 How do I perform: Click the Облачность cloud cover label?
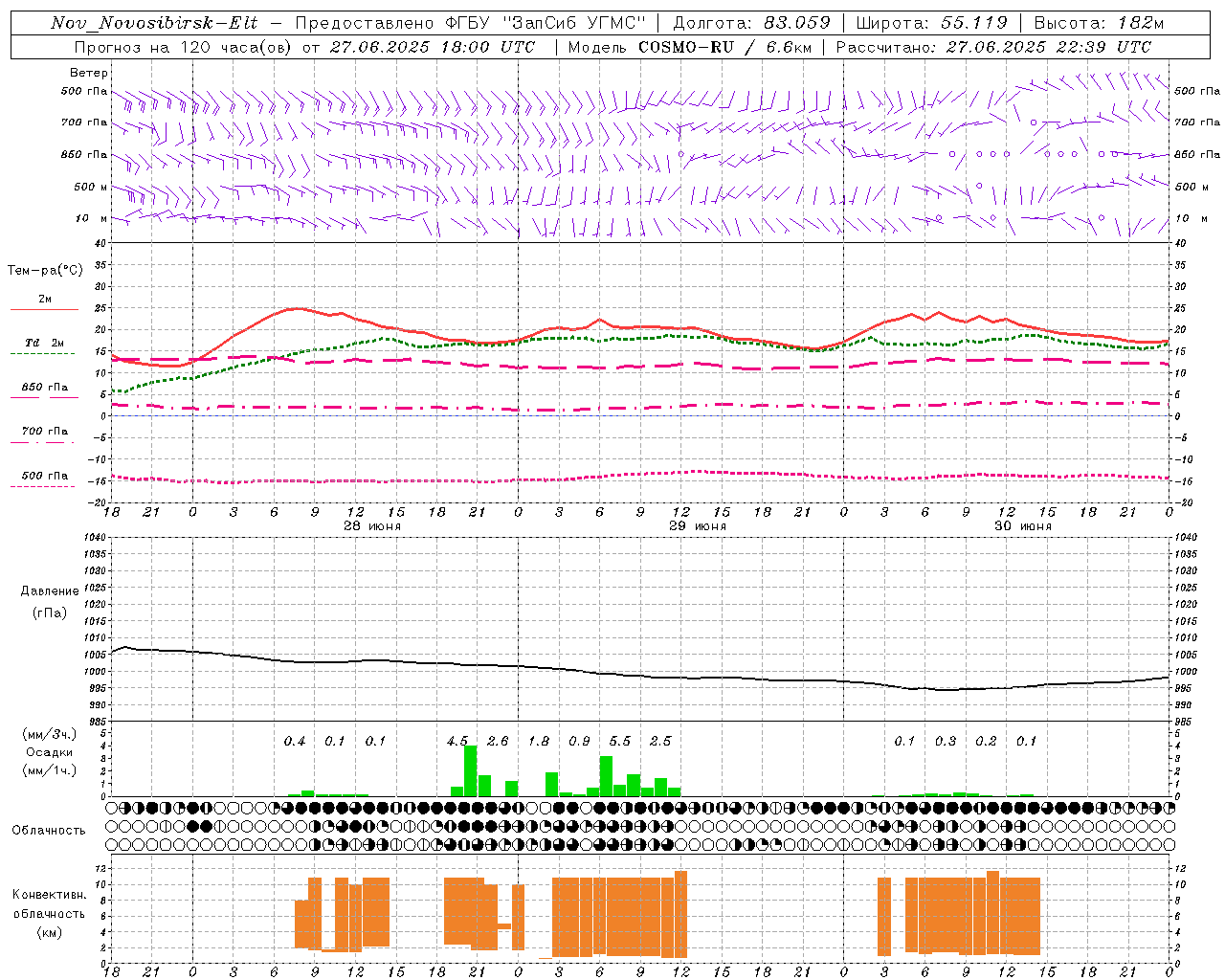point(49,831)
